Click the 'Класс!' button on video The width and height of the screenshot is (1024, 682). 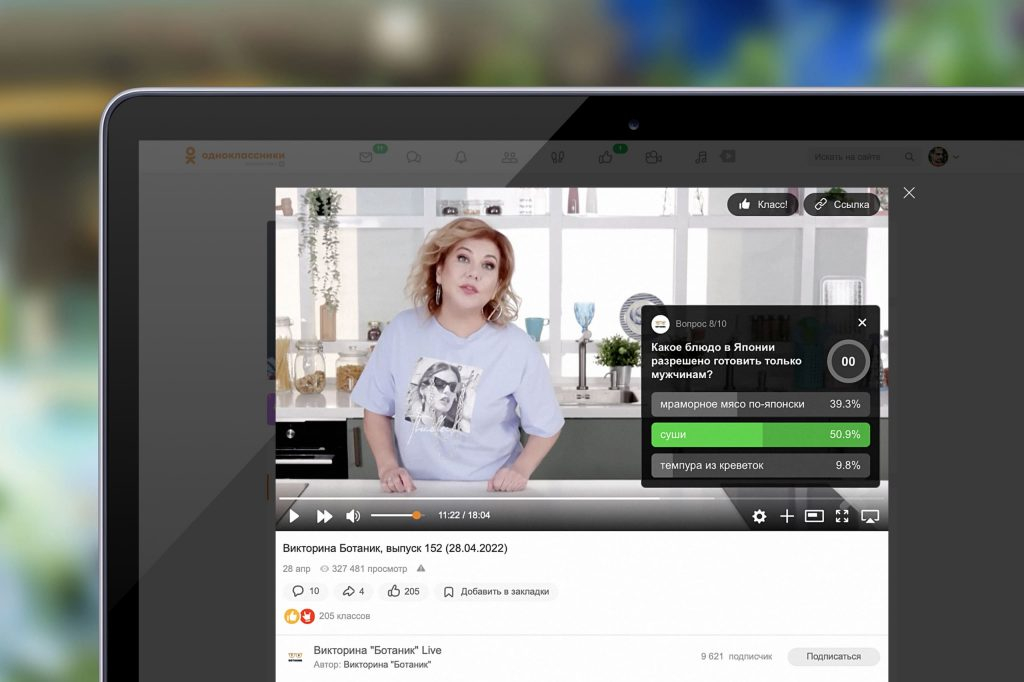tap(763, 204)
